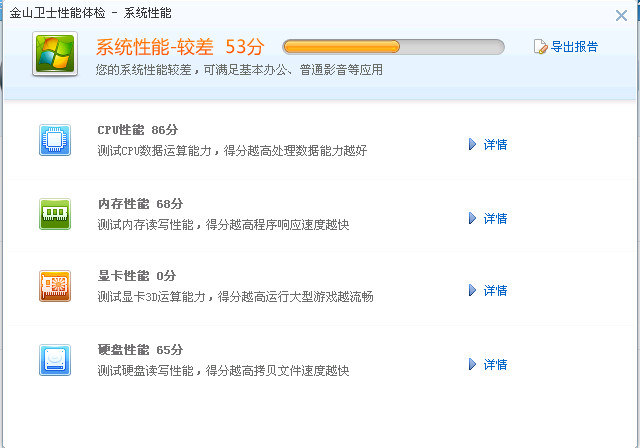Viewport: 640px width, 448px height.
Task: Open 导出报告 export report link
Action: point(574,47)
